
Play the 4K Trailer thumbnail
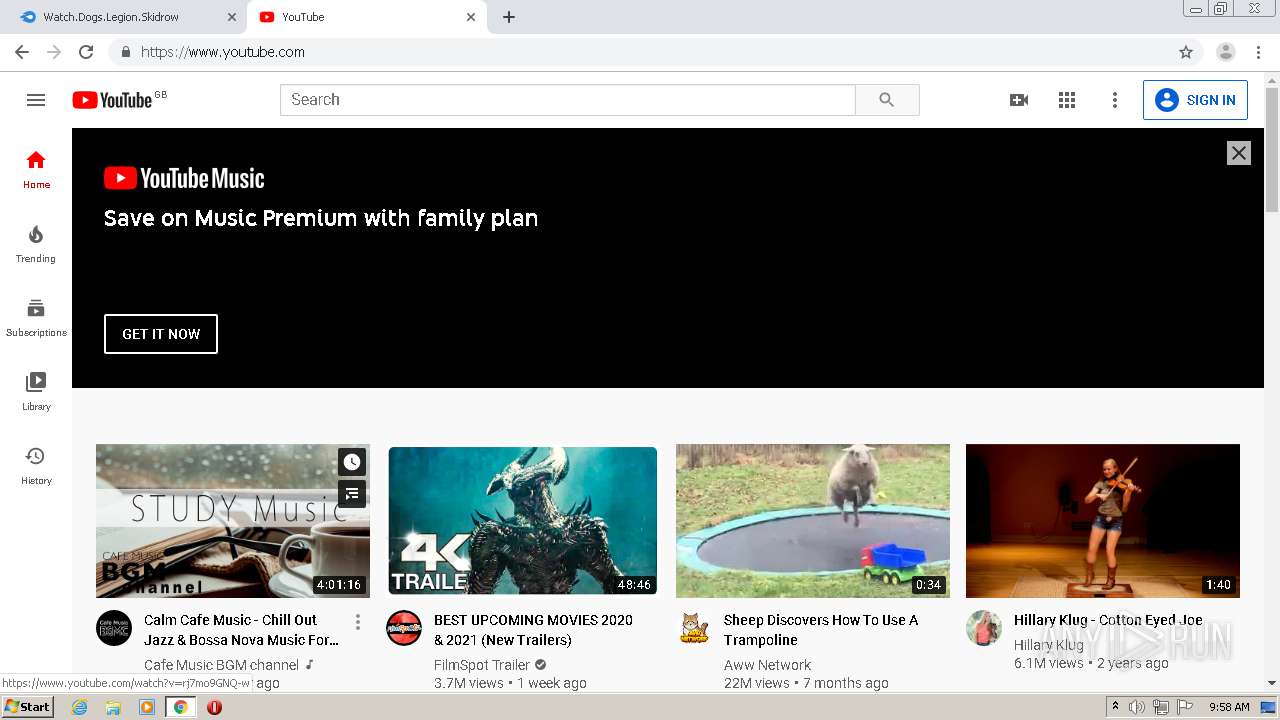523,521
